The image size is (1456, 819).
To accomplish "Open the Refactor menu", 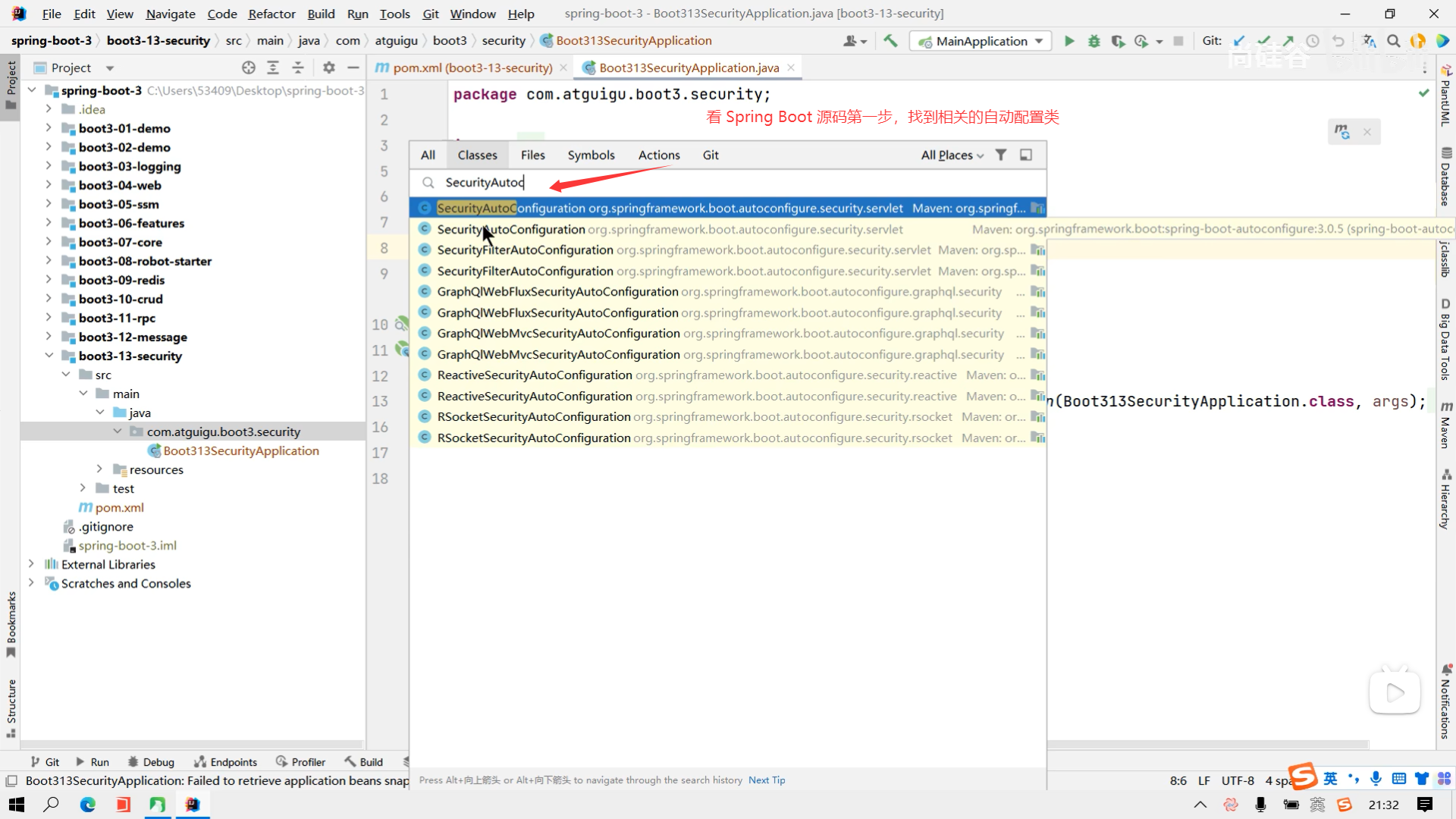I will point(271,14).
